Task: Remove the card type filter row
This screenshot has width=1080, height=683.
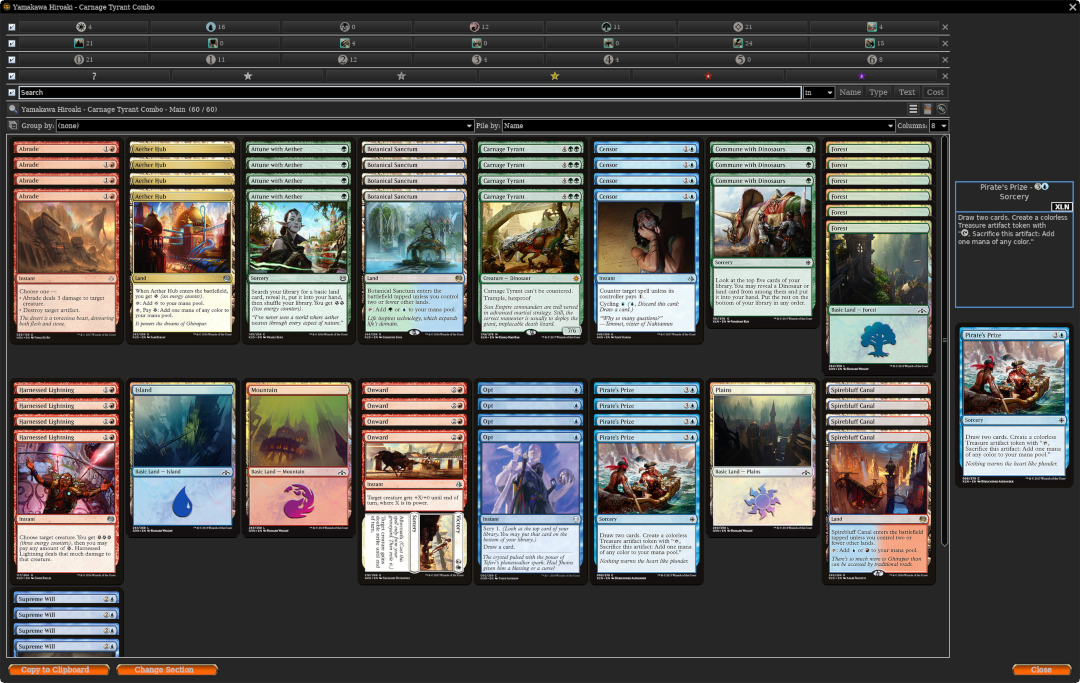Action: pos(945,43)
